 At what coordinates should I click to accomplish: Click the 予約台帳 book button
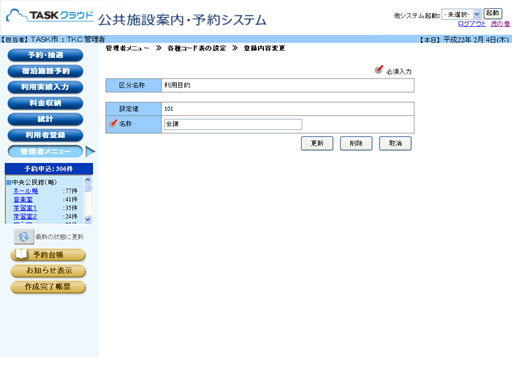[x=48, y=255]
